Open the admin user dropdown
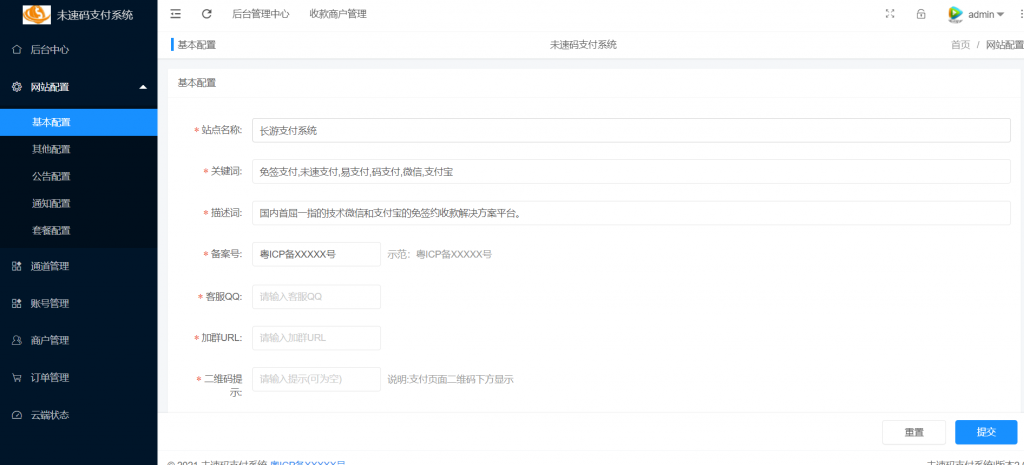The image size is (1024, 465). click(986, 14)
